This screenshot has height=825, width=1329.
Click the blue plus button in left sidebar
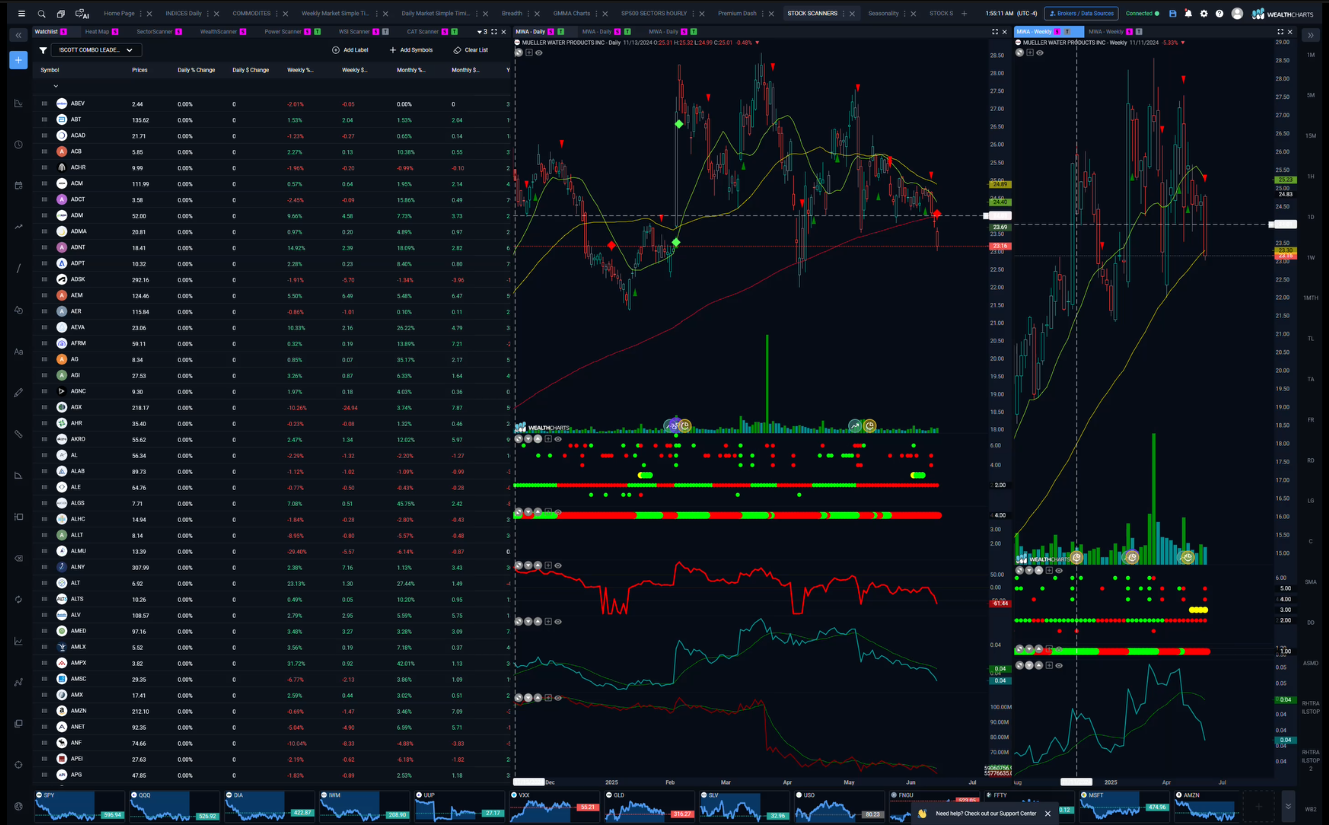[18, 60]
